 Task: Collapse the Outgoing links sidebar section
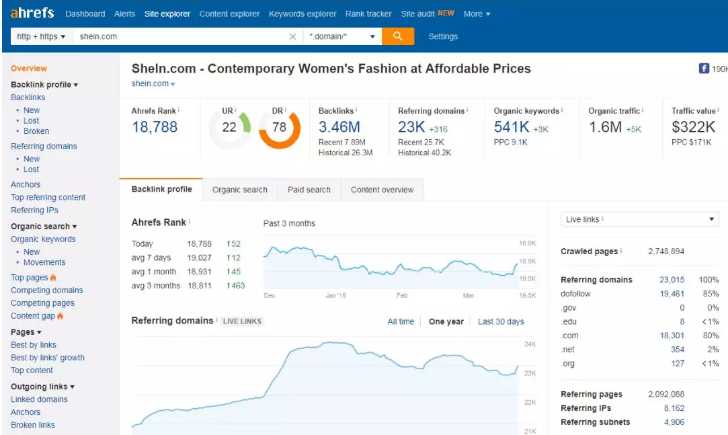pyautogui.click(x=43, y=386)
